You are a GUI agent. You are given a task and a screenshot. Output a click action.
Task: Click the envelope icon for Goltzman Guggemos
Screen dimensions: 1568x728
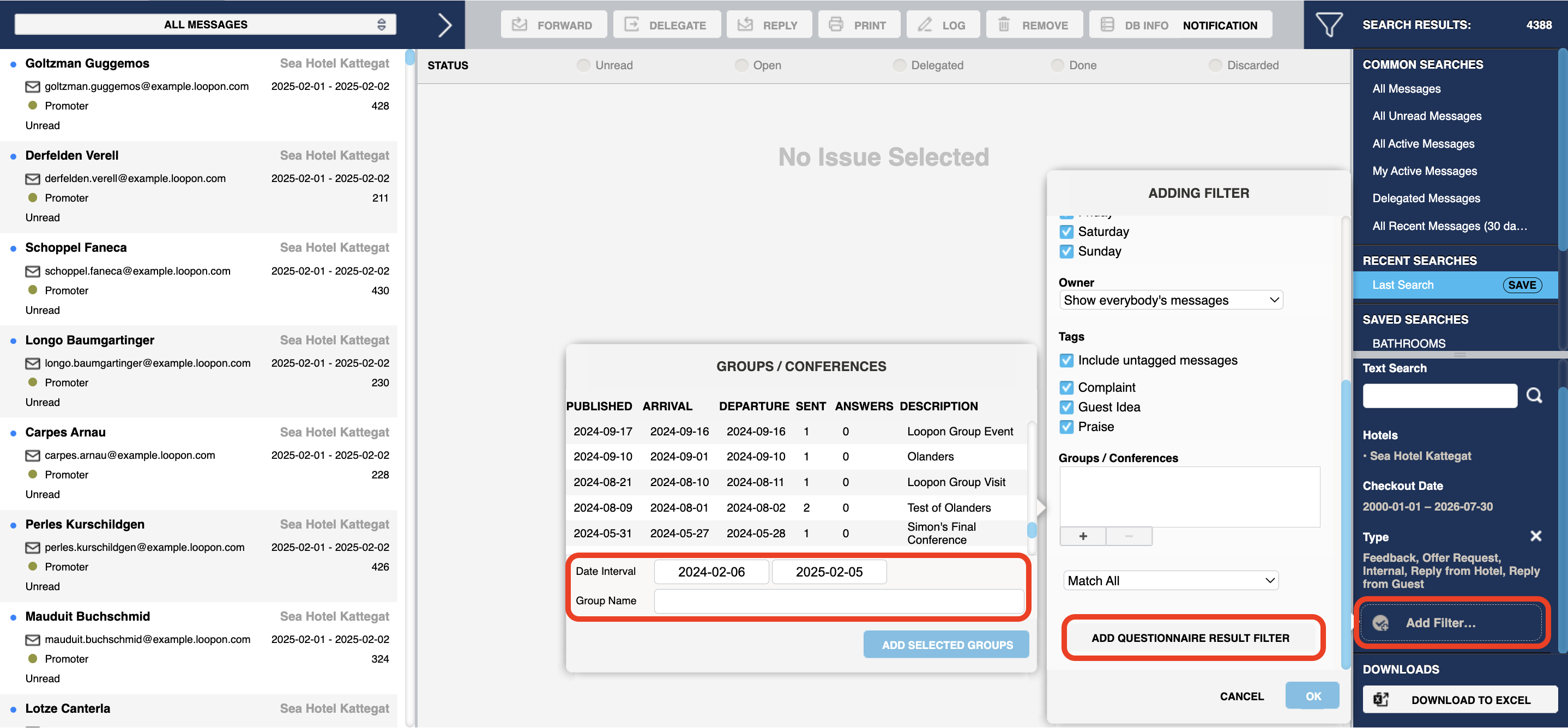(32, 87)
